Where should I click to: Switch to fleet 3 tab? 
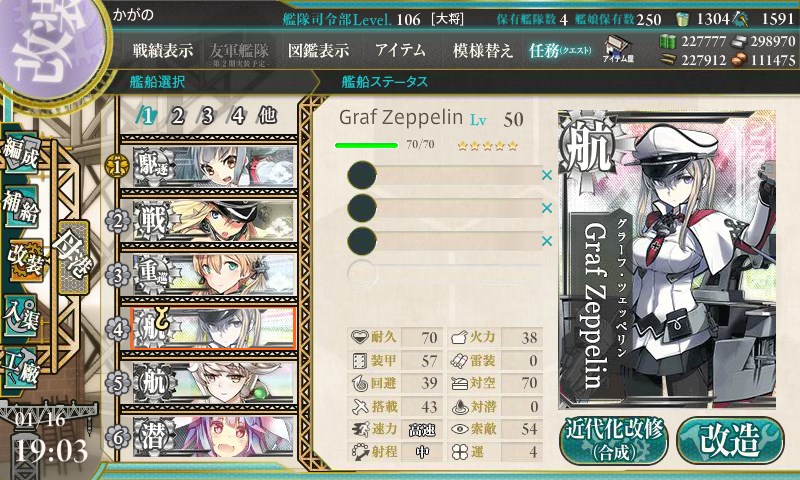pyautogui.click(x=207, y=116)
